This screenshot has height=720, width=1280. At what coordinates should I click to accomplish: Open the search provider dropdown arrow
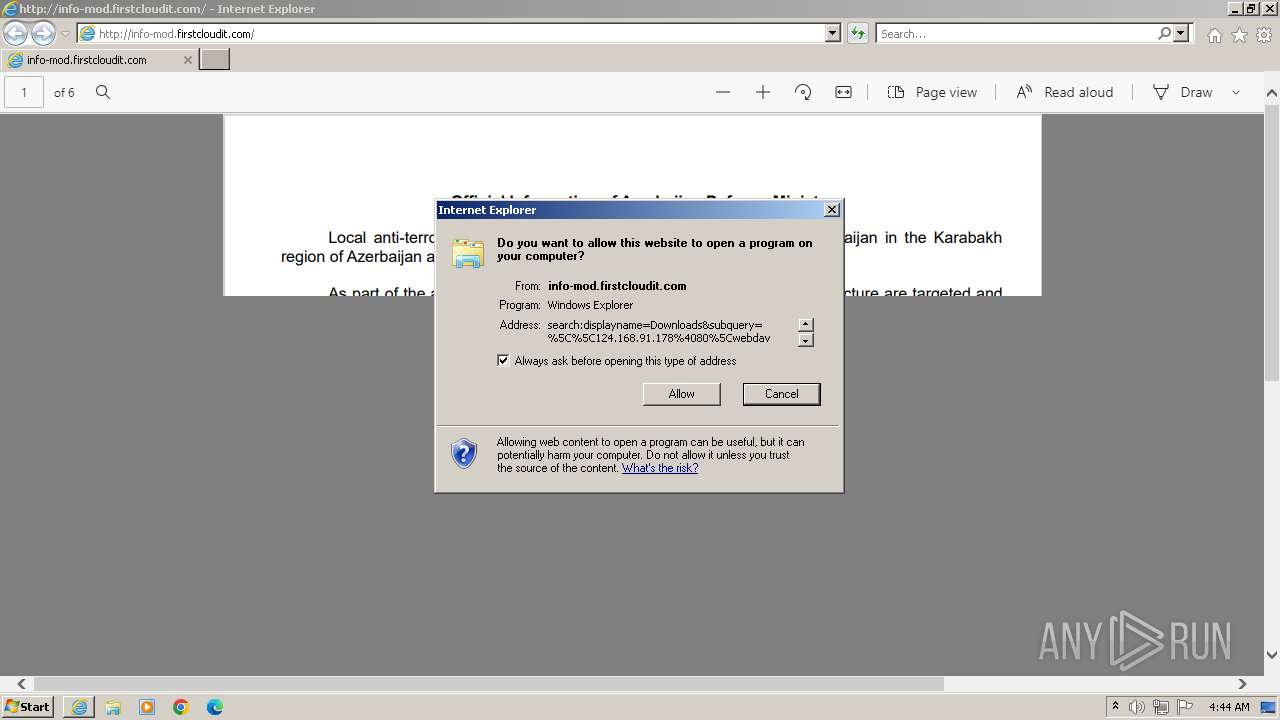[x=1181, y=34]
